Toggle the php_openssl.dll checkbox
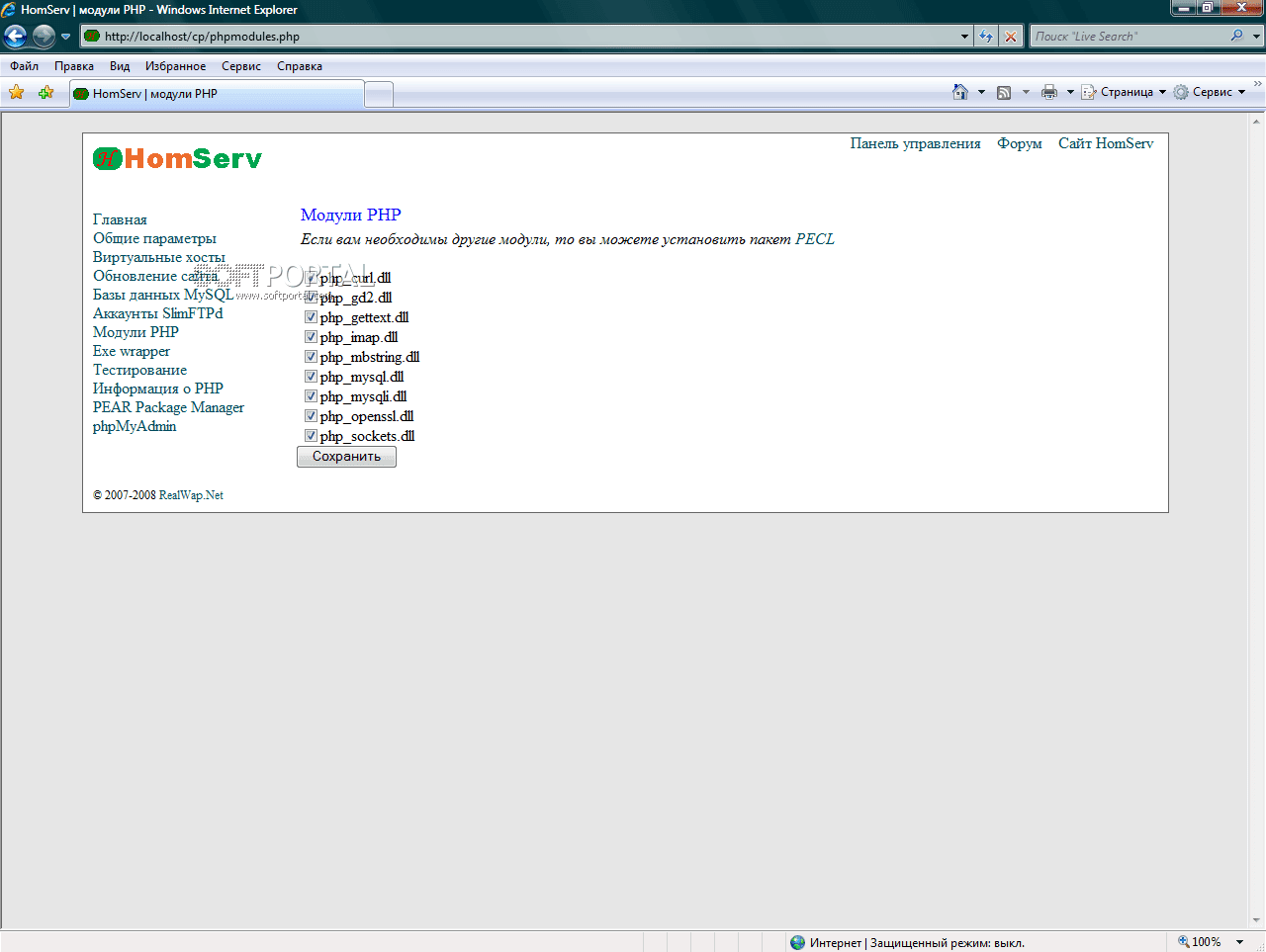Viewport: 1266px width, 952px height. [x=311, y=416]
